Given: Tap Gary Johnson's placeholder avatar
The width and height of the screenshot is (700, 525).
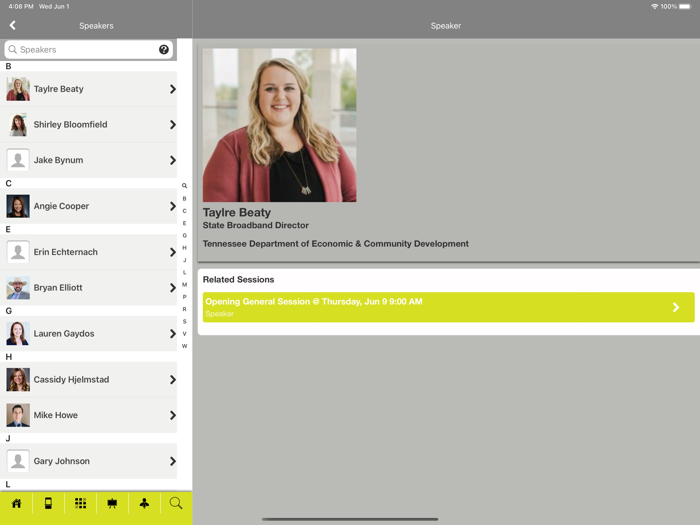Looking at the screenshot, I should point(18,461).
